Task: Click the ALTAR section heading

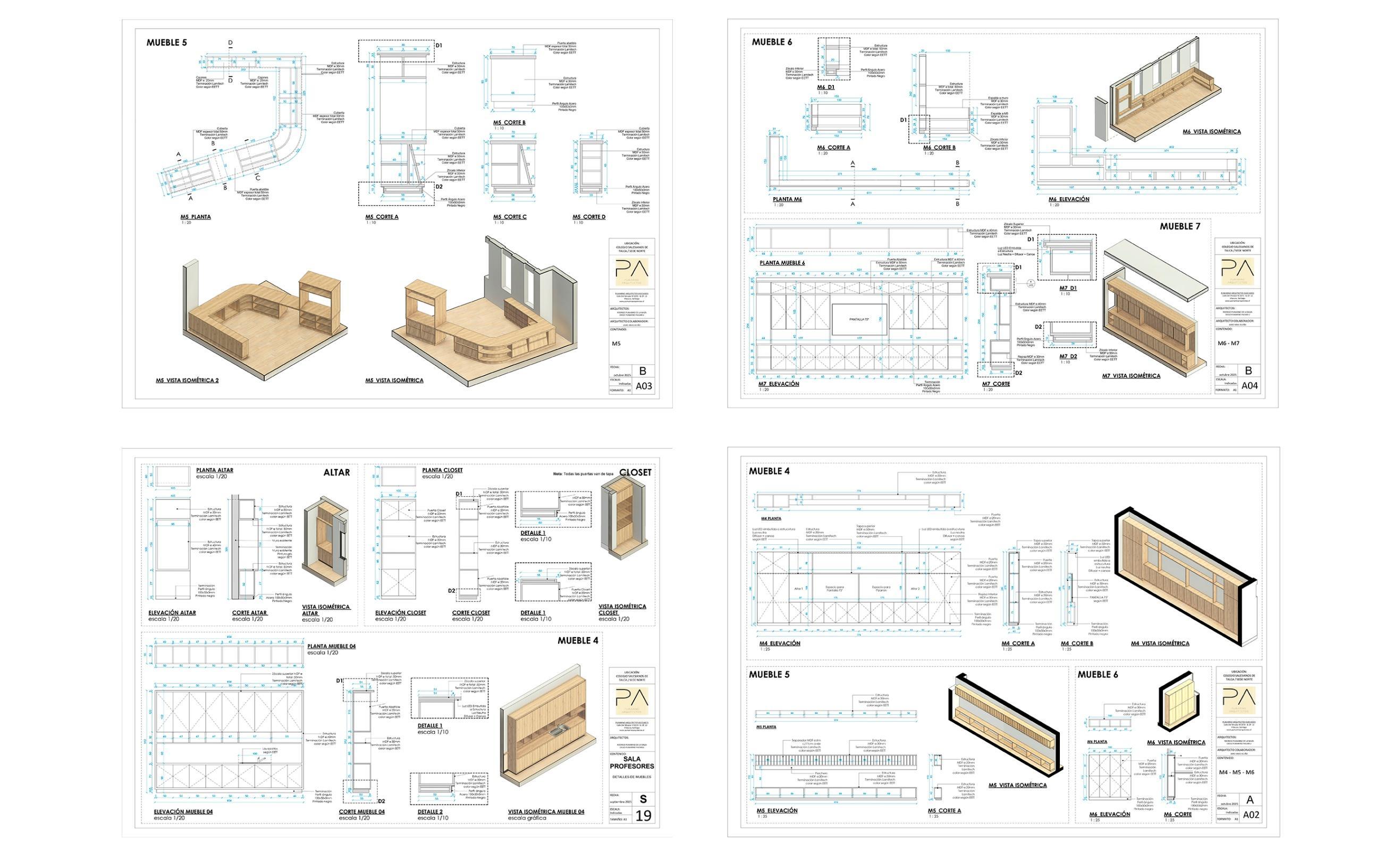Action: pyautogui.click(x=336, y=472)
